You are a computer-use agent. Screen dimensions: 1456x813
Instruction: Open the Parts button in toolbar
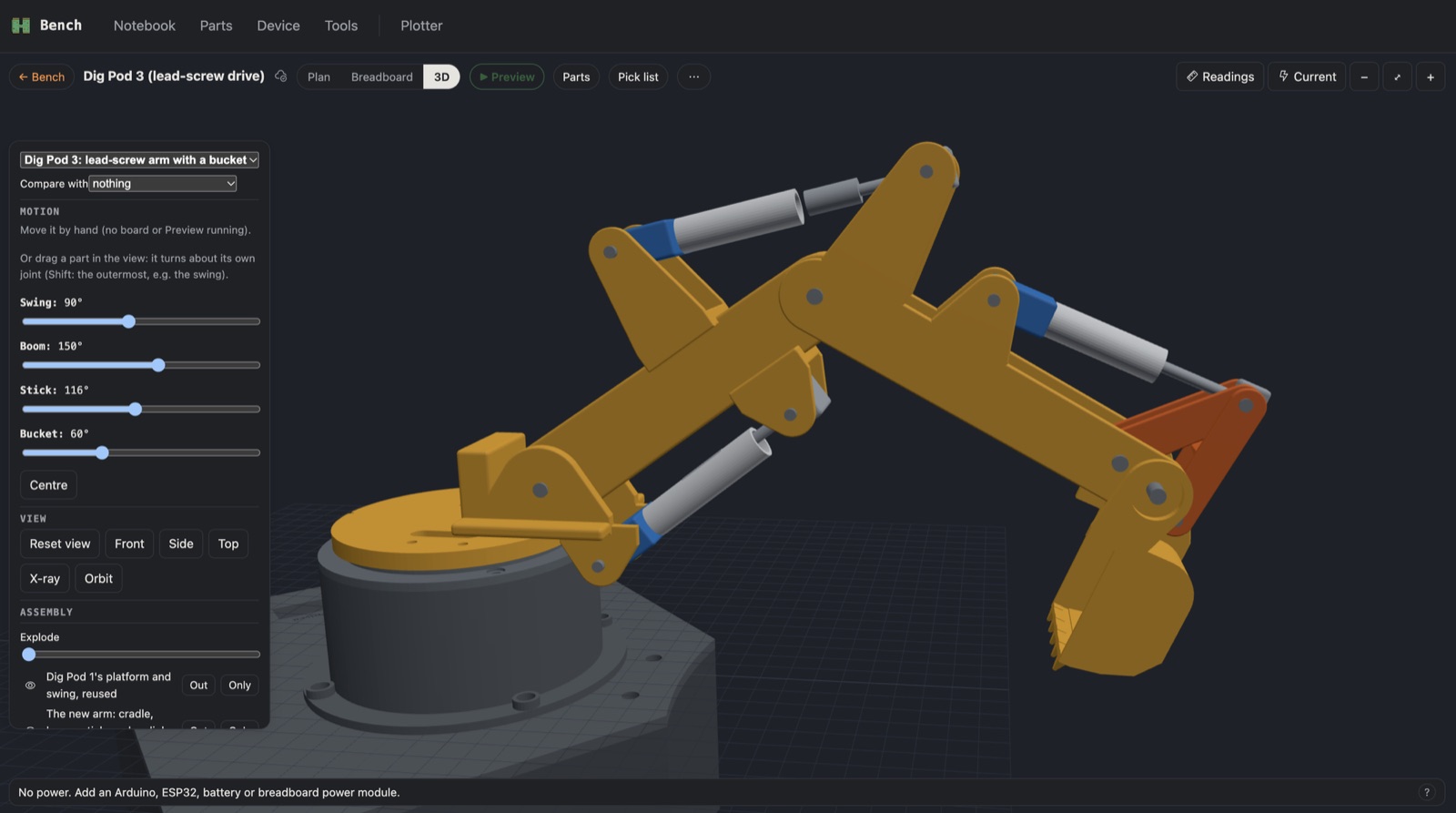576,76
